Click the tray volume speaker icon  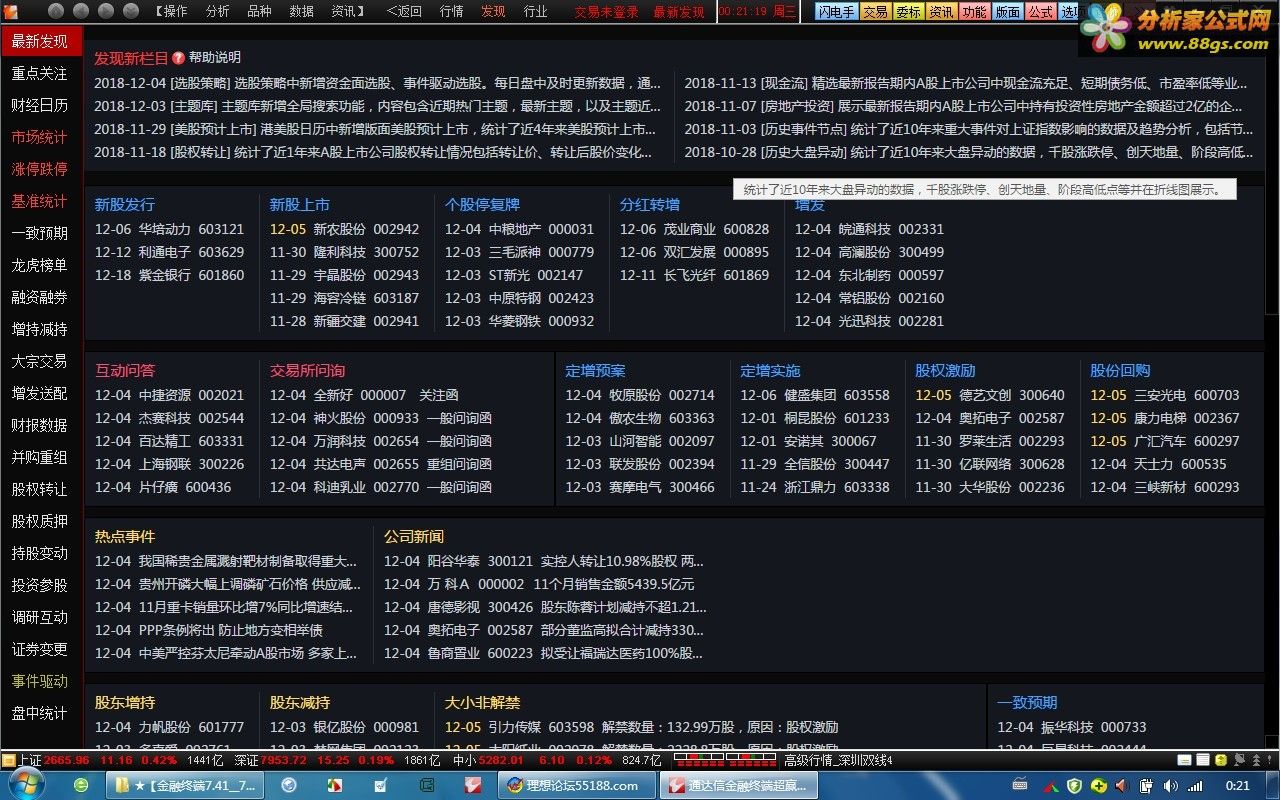click(1170, 786)
